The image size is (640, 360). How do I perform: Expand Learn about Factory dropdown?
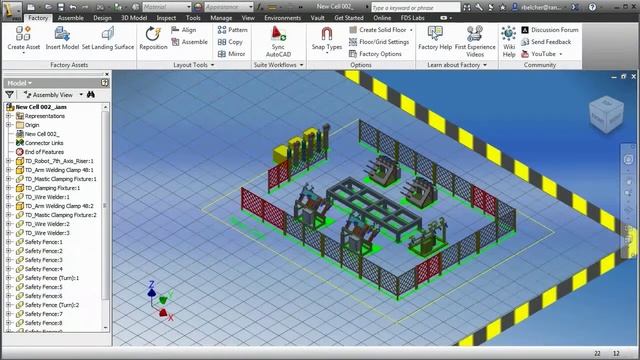click(x=485, y=65)
